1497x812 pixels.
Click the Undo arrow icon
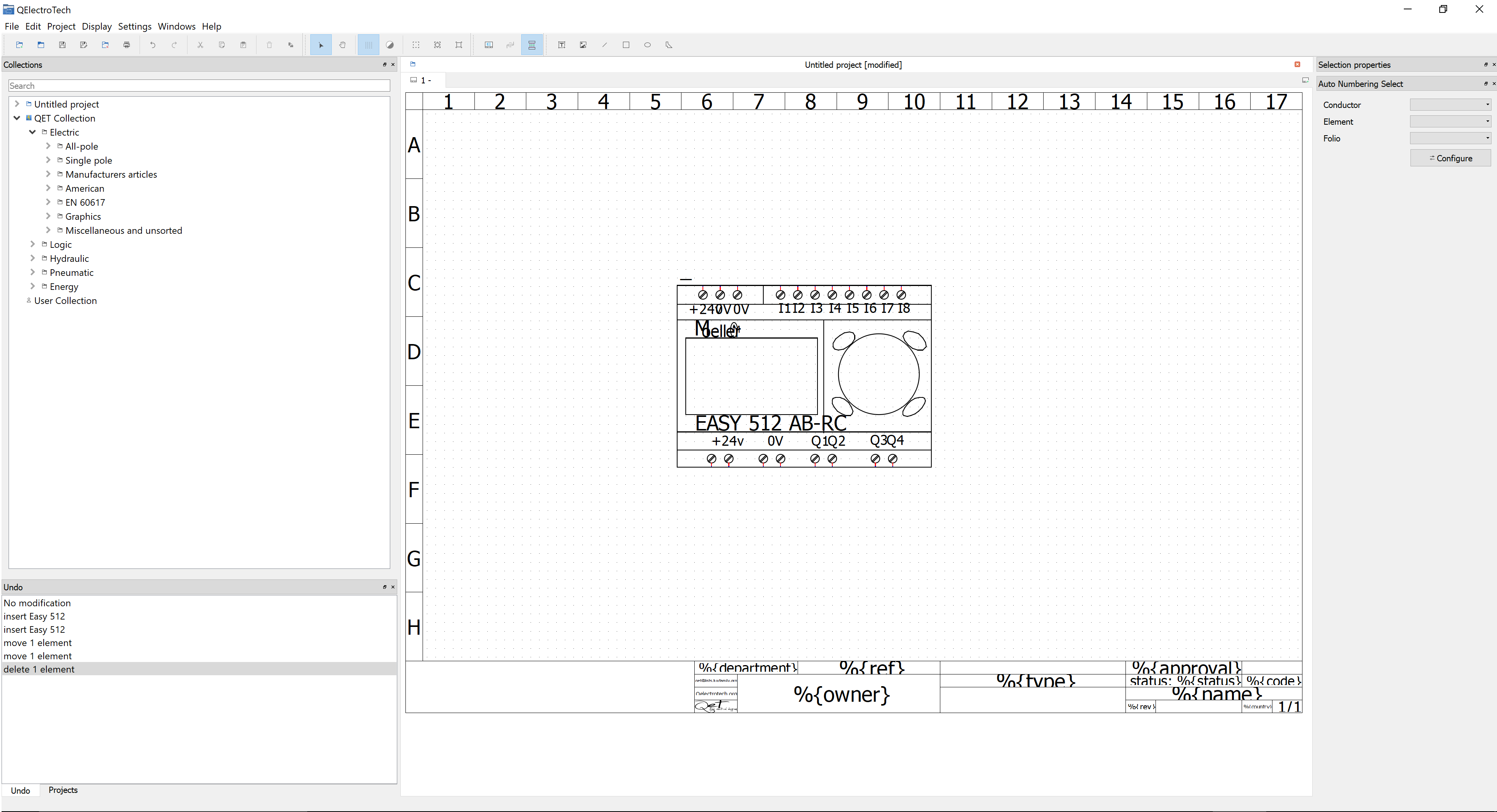coord(153,45)
